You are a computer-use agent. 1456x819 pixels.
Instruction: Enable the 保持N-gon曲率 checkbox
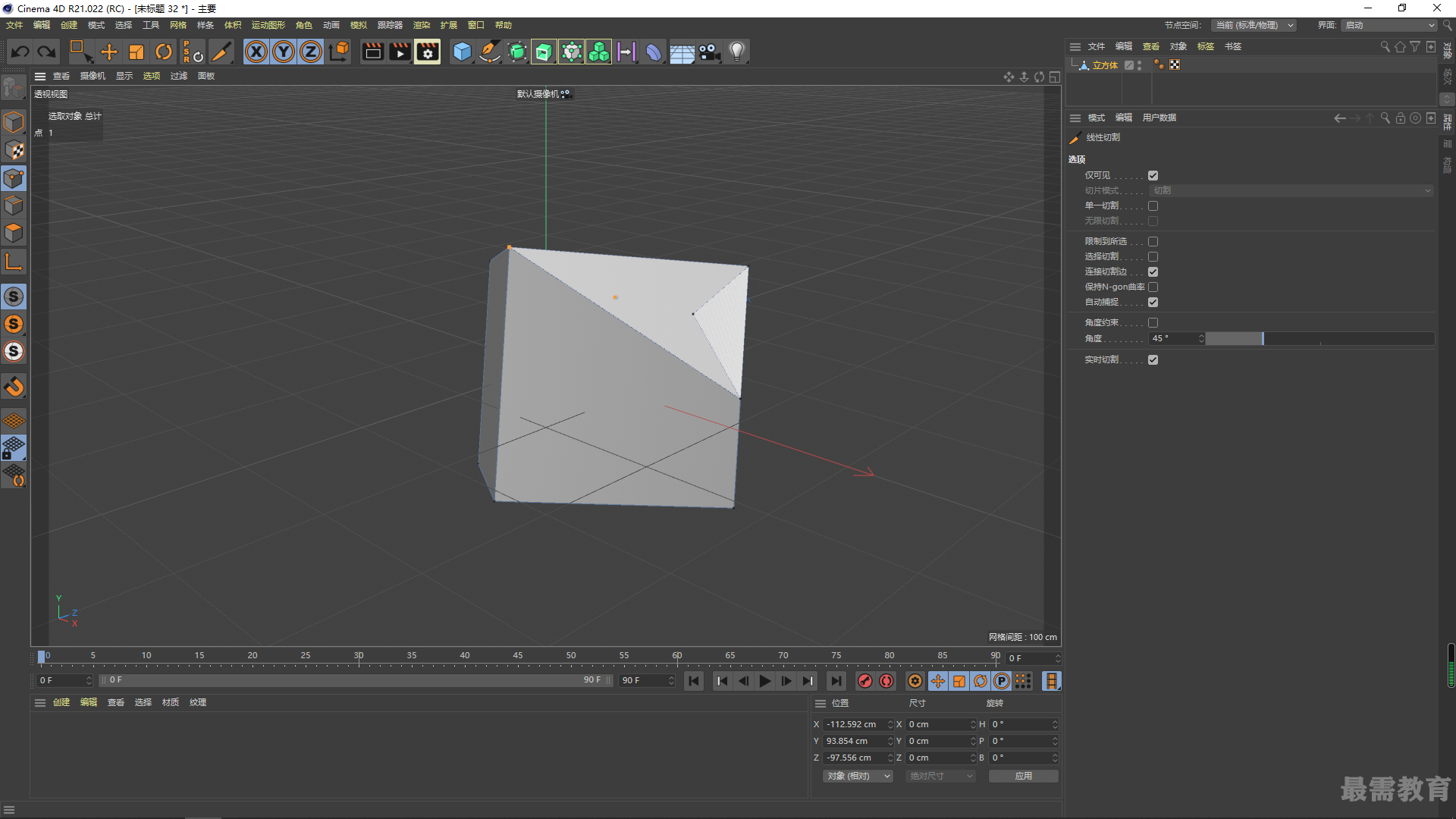pyautogui.click(x=1153, y=287)
